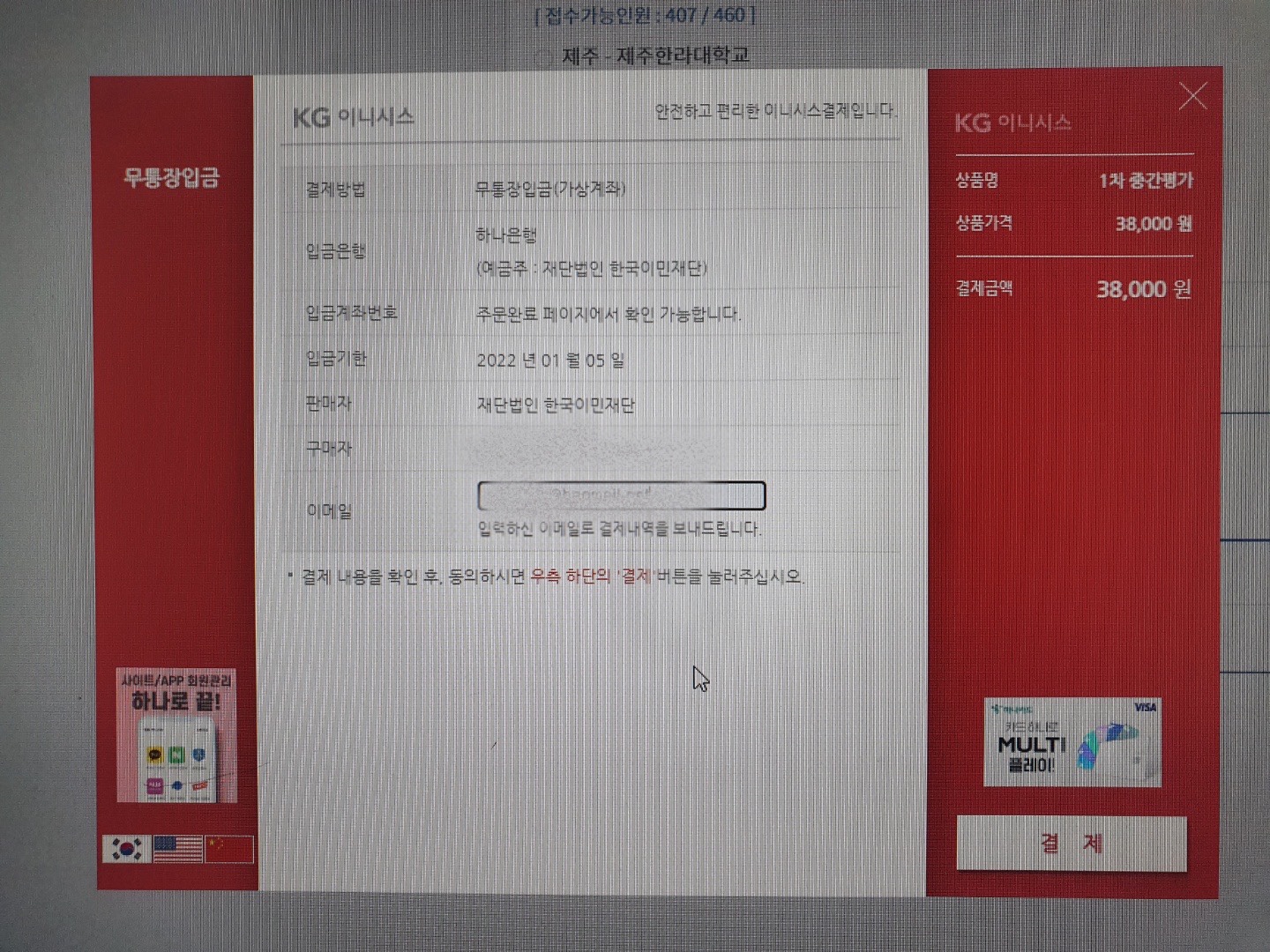Image resolution: width=1270 pixels, height=952 pixels.
Task: Click deposit deadline 2022 년 01 월 05 일
Action: 550,360
